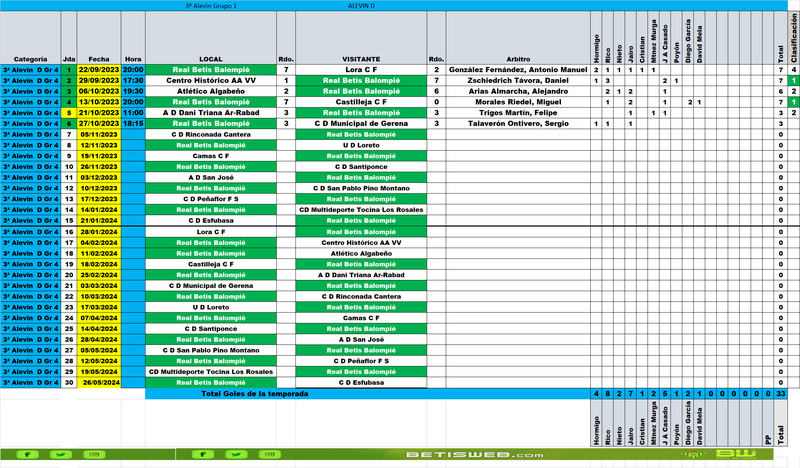
Task: Select visitor Lora C F in jornada 1
Action: 361,70
